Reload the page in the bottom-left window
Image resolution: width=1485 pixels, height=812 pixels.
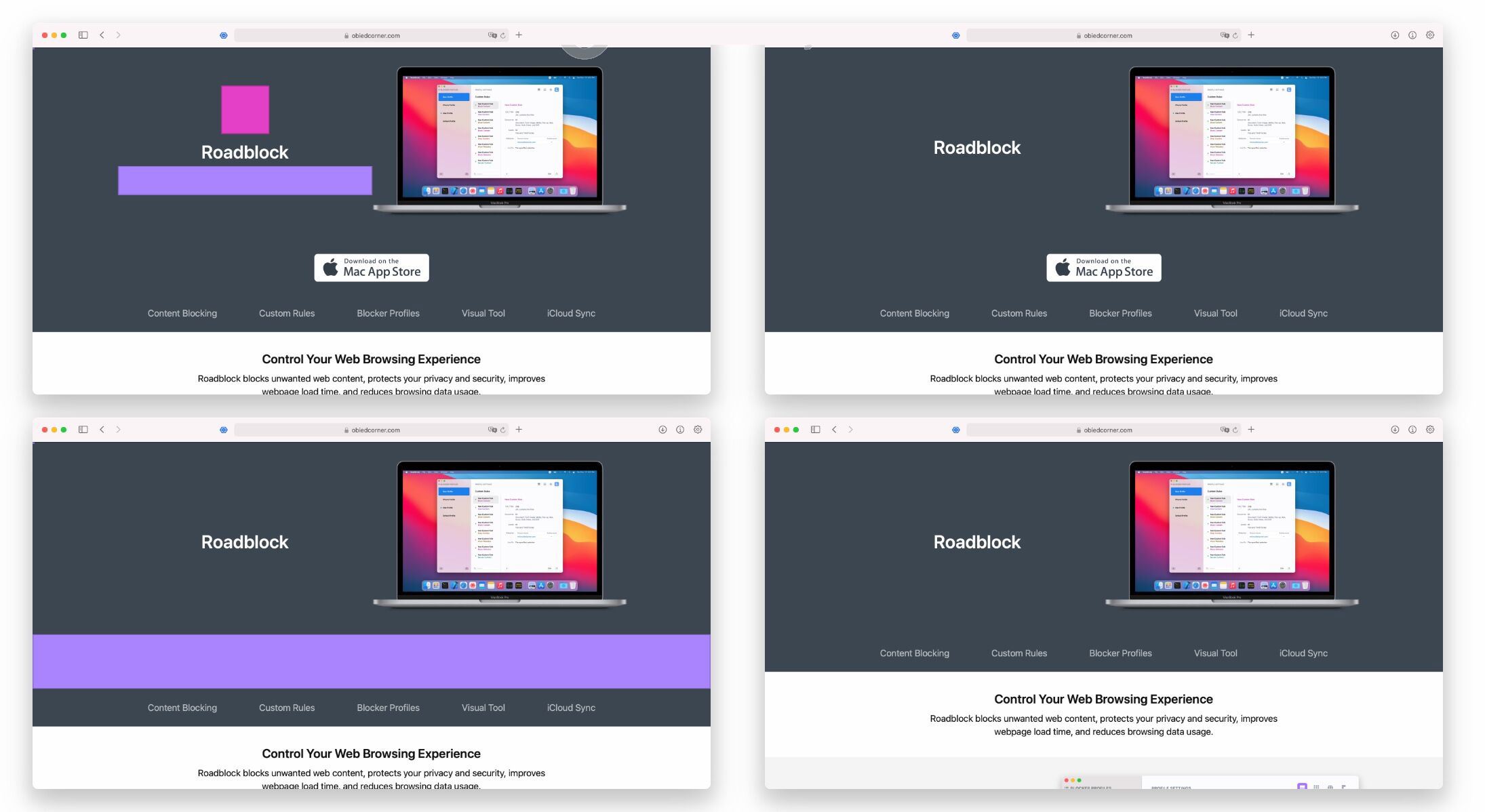coord(503,430)
